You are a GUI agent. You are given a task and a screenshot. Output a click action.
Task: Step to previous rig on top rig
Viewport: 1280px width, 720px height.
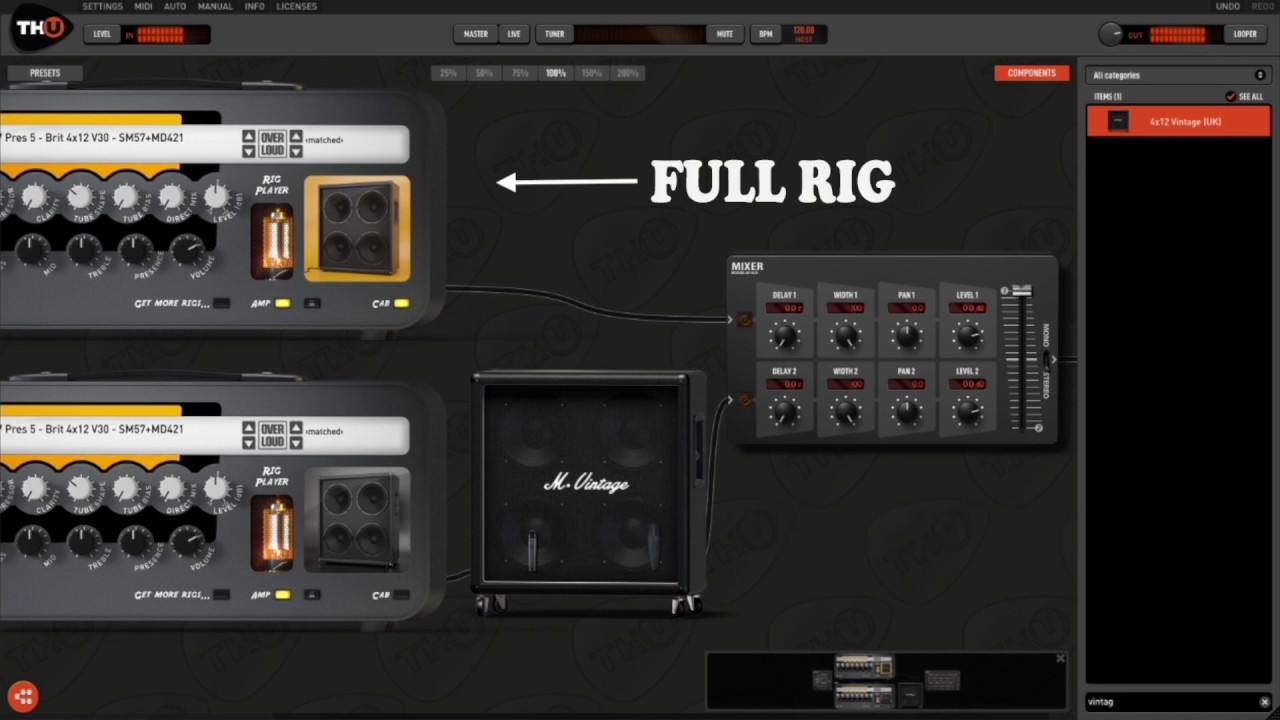pyautogui.click(x=248, y=136)
